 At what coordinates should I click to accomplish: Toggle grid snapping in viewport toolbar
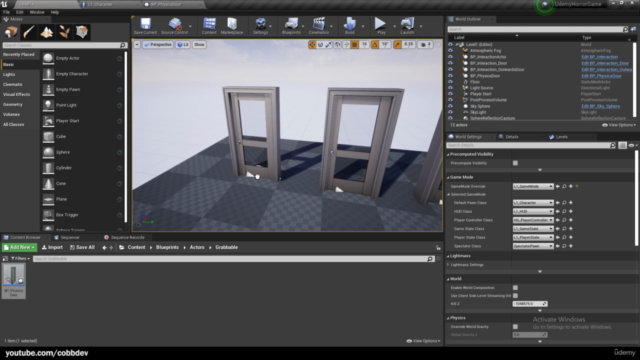point(355,44)
